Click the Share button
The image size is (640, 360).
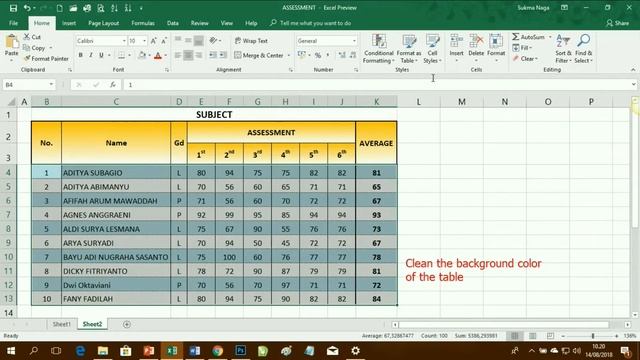pyautogui.click(x=617, y=23)
